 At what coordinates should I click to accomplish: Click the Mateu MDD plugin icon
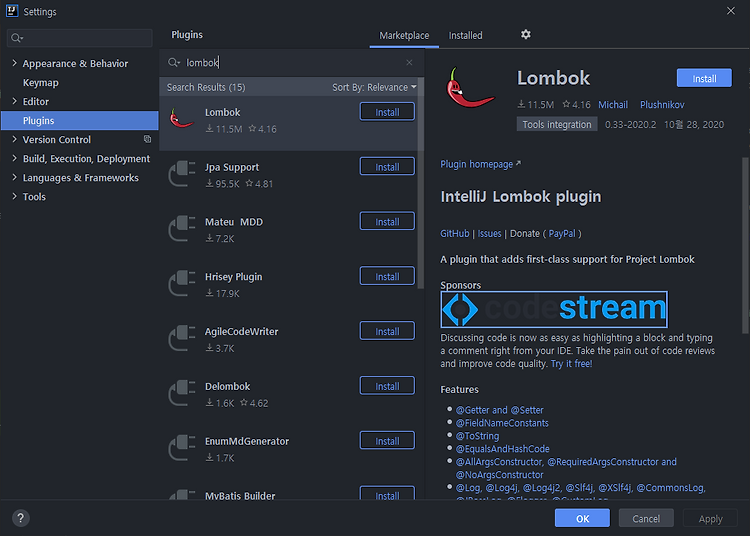point(182,229)
